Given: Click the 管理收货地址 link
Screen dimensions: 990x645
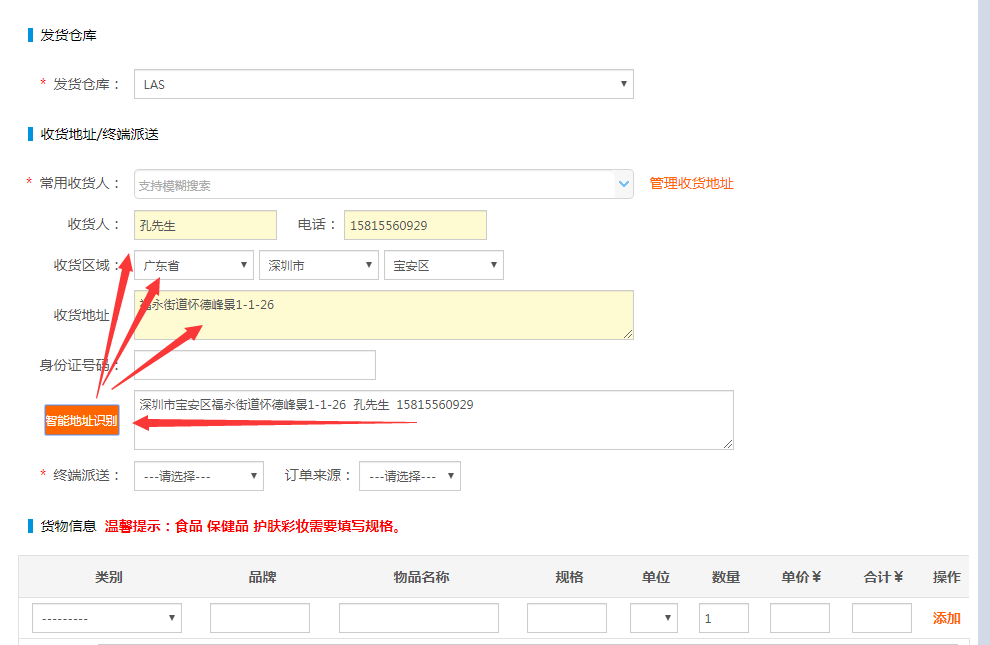Looking at the screenshot, I should pos(691,184).
